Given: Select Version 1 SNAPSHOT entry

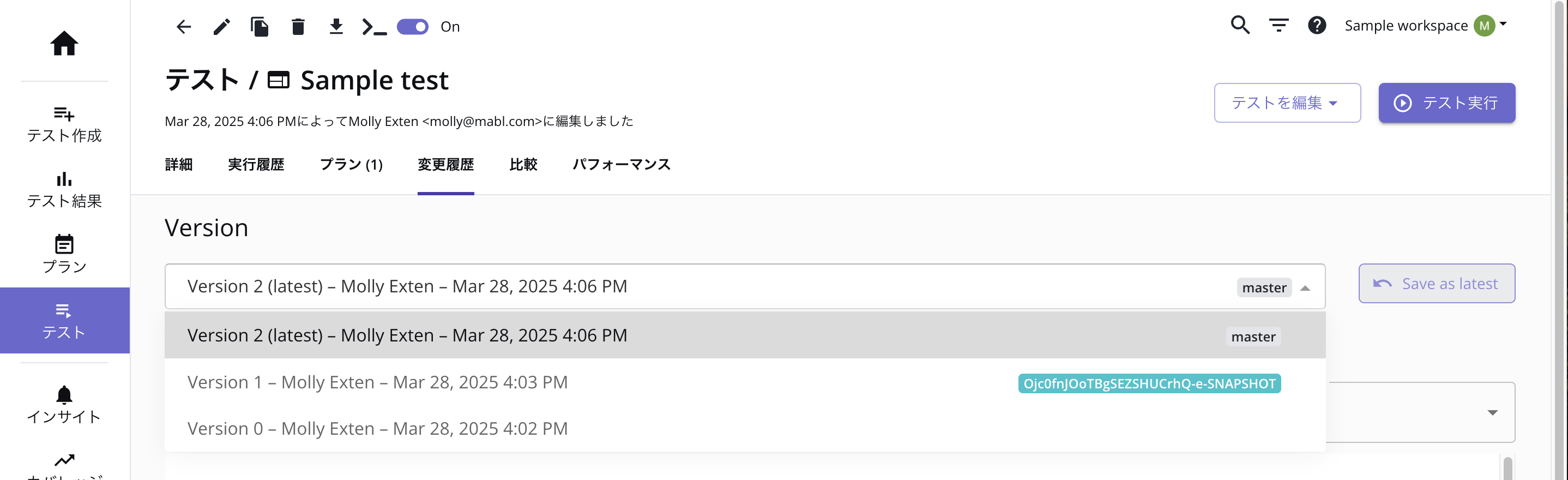Looking at the screenshot, I should 744,382.
